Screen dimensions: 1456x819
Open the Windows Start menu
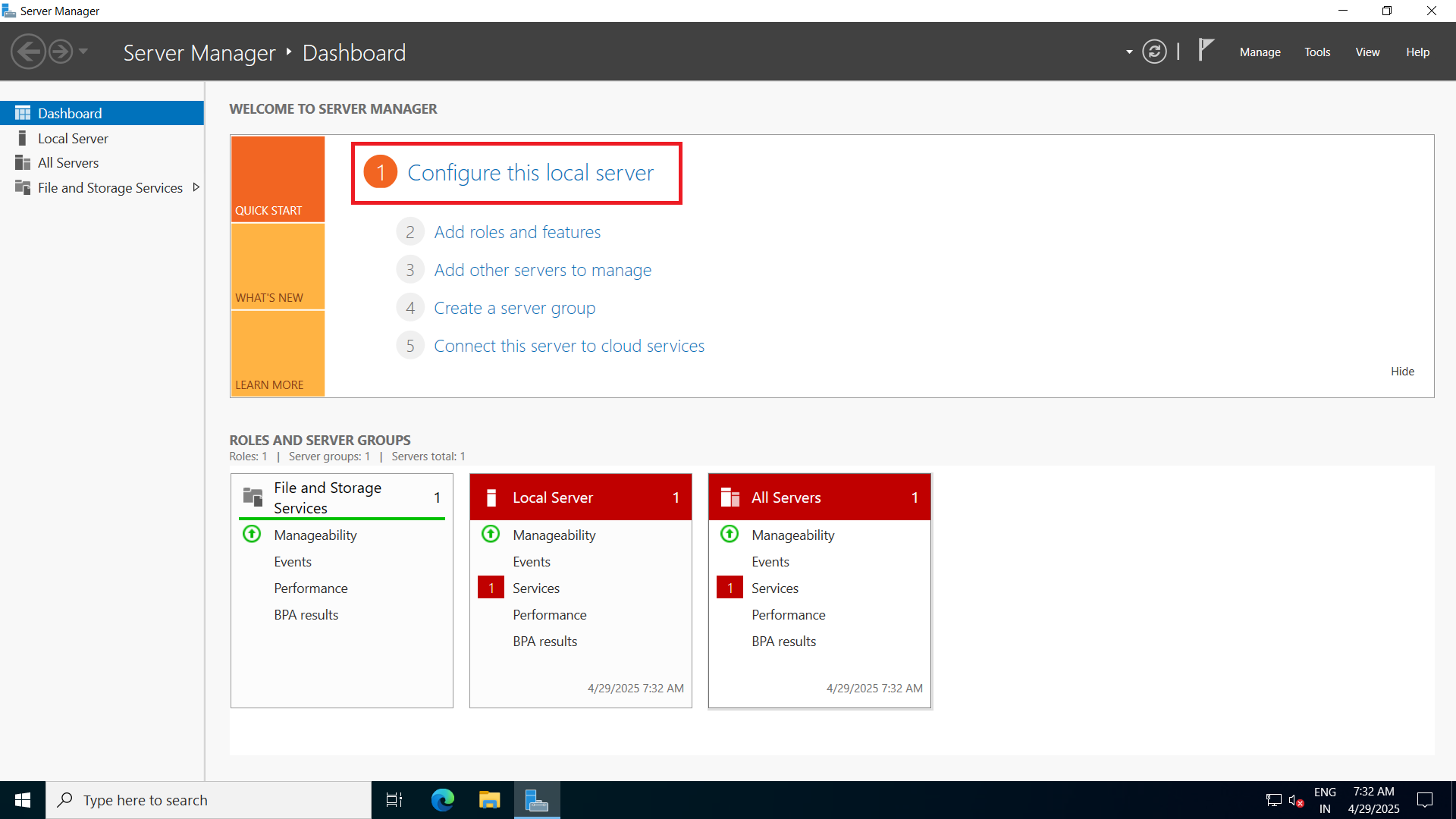pos(23,800)
